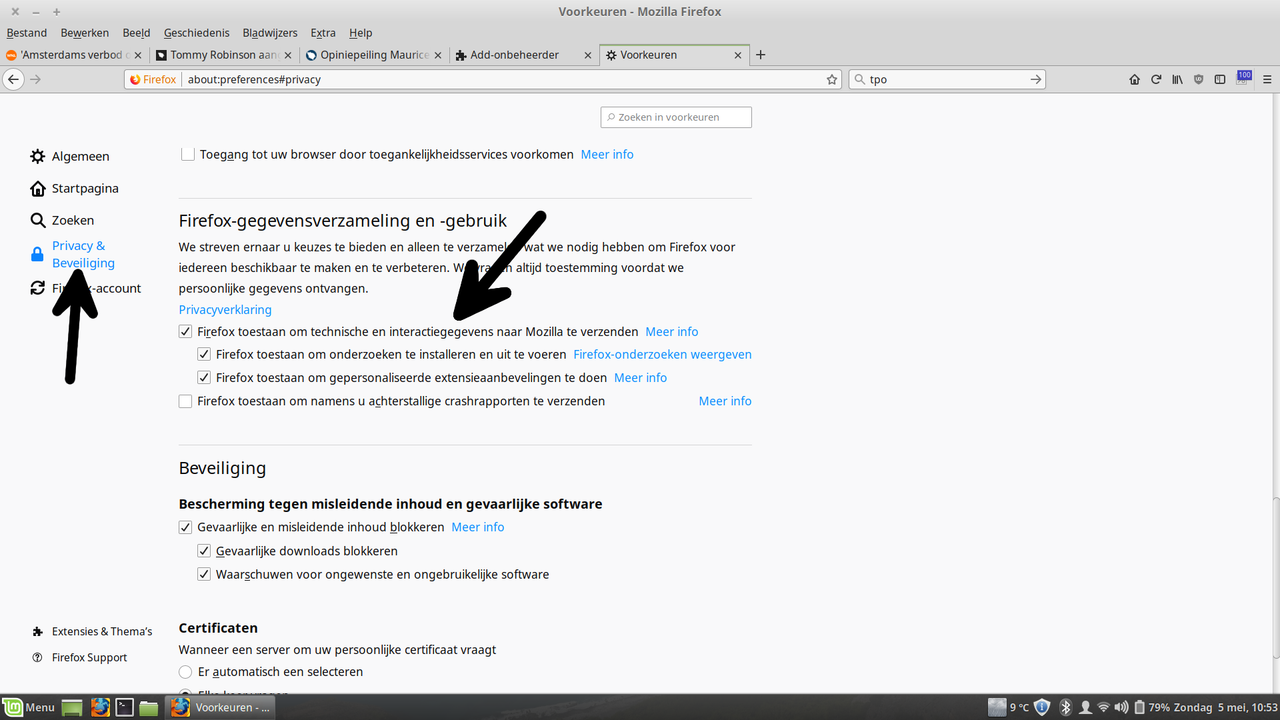Screen dimensions: 1280x720
Task: Click the address bar showing about:preferences#privacy
Action: tap(483, 79)
